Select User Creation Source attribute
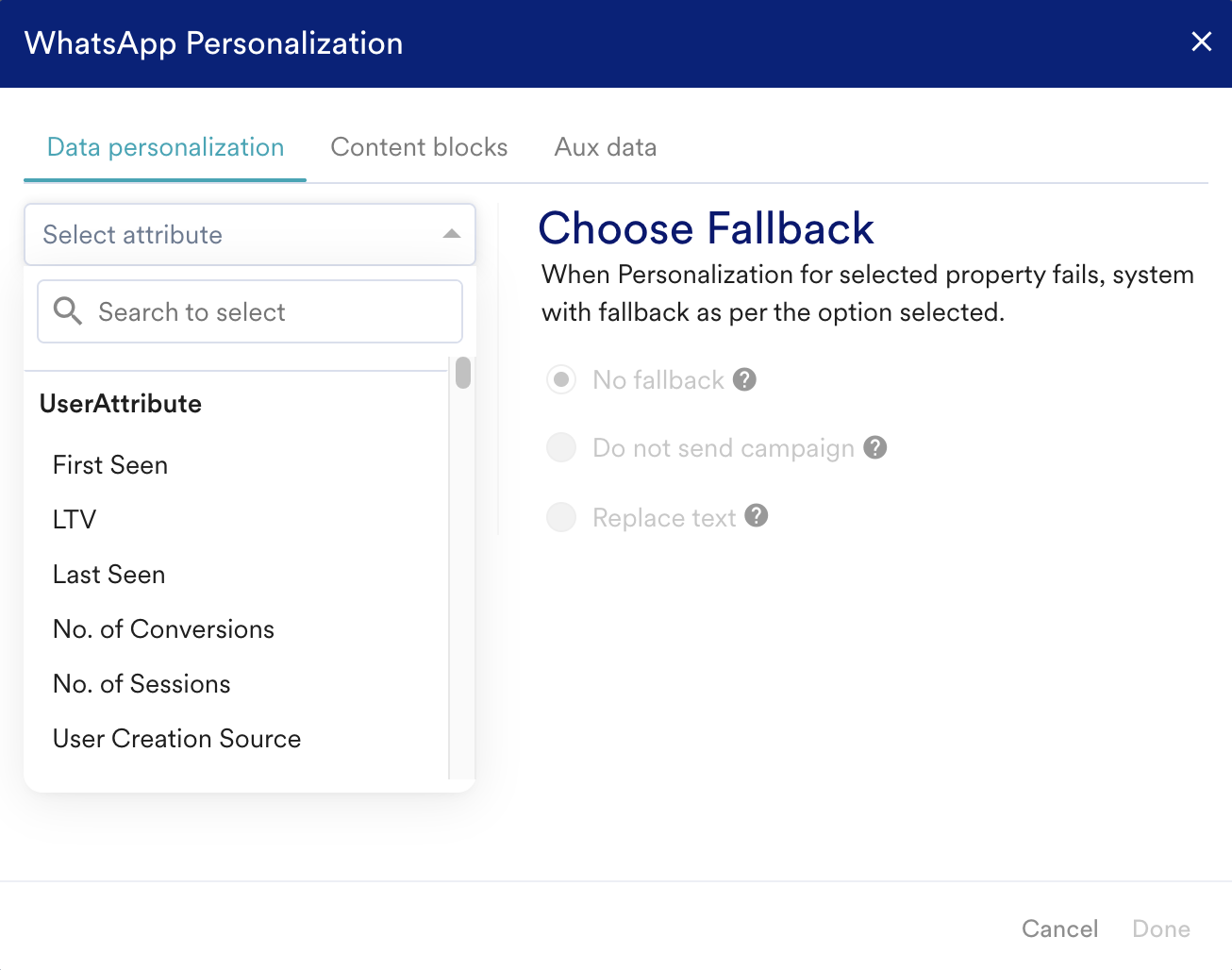Viewport: 1232px width, 970px height. tap(176, 739)
